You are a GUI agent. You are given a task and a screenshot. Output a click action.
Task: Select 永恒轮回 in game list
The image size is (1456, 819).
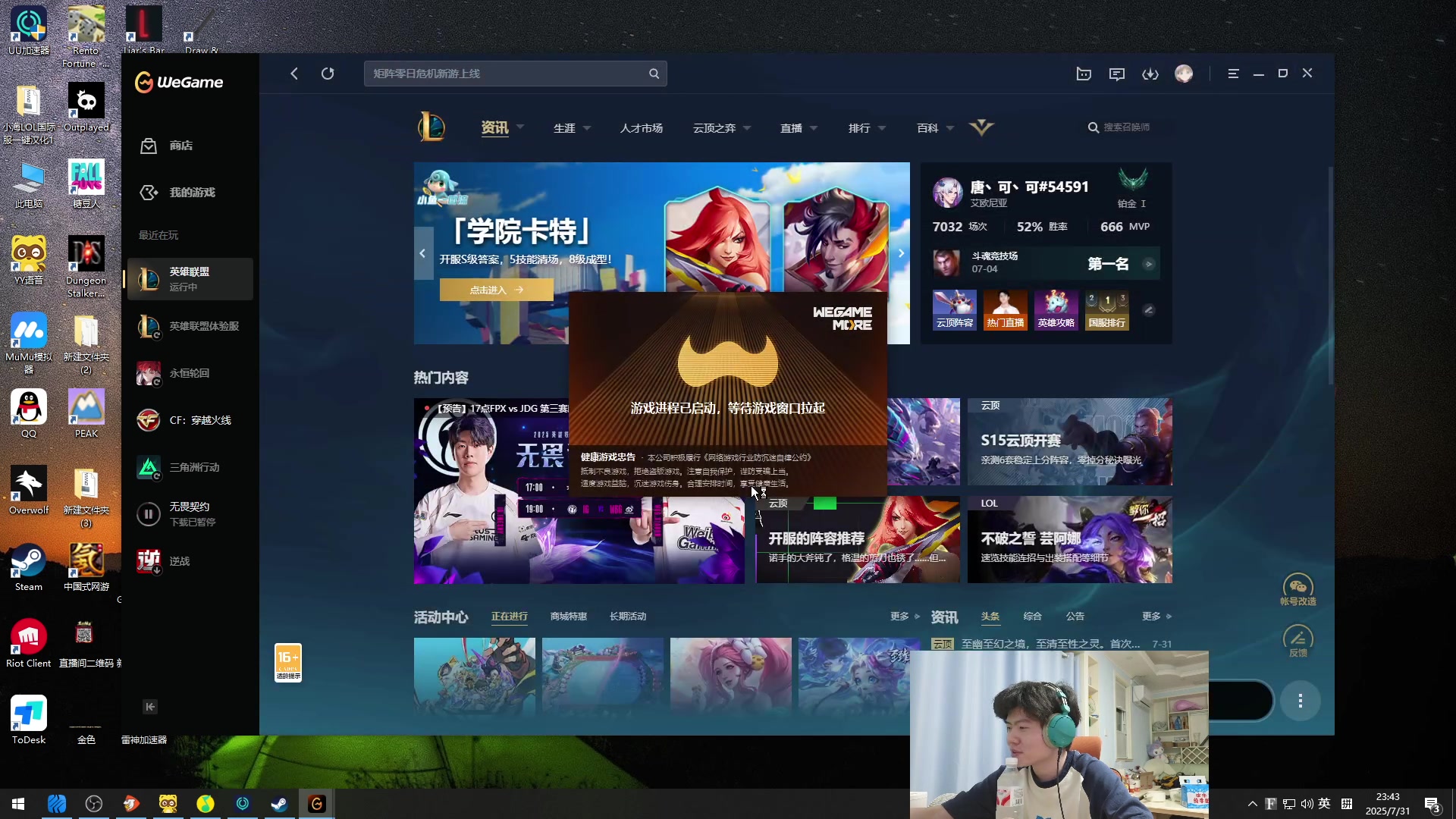click(x=190, y=373)
